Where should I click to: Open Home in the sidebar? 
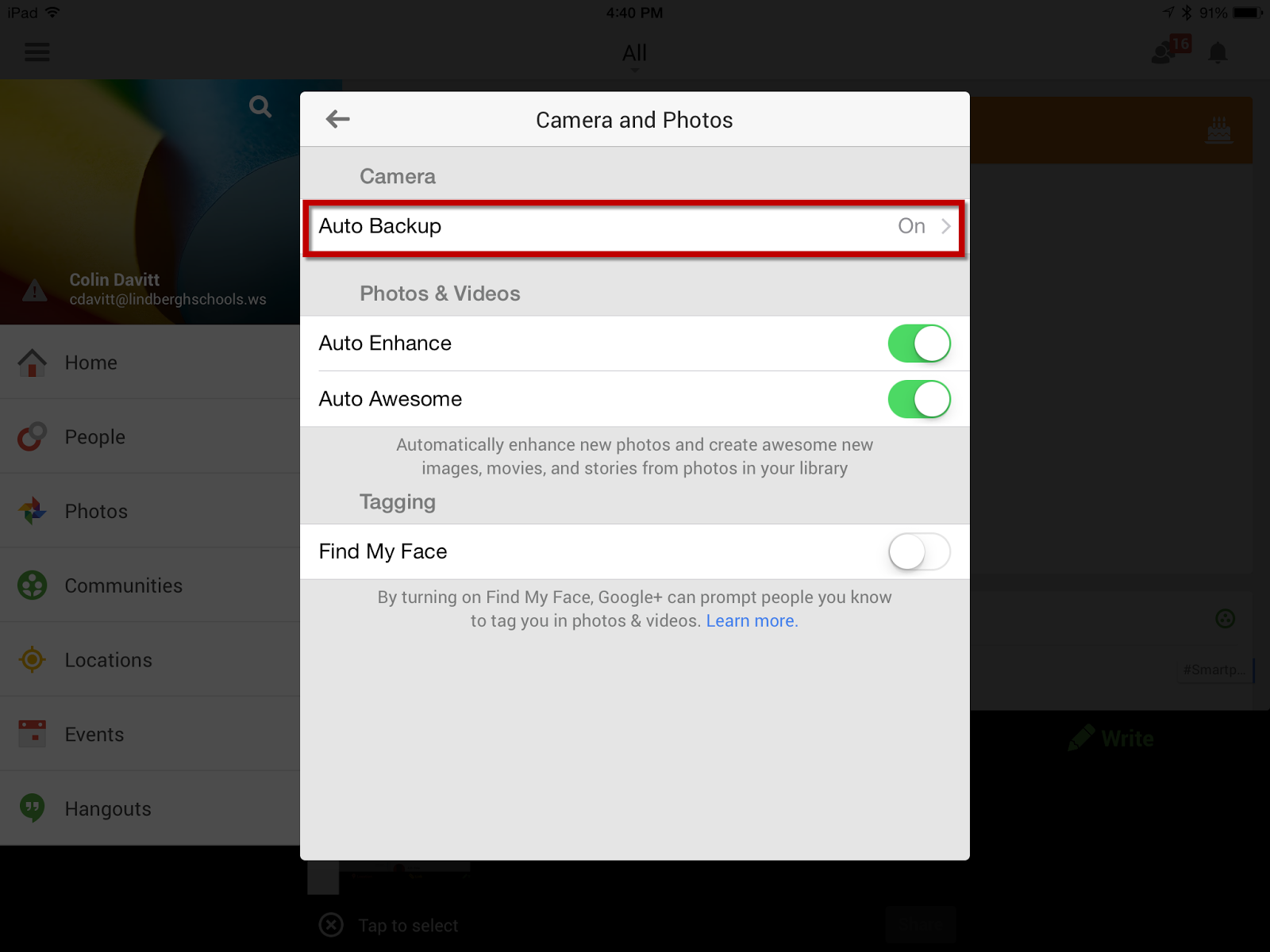pos(150,363)
